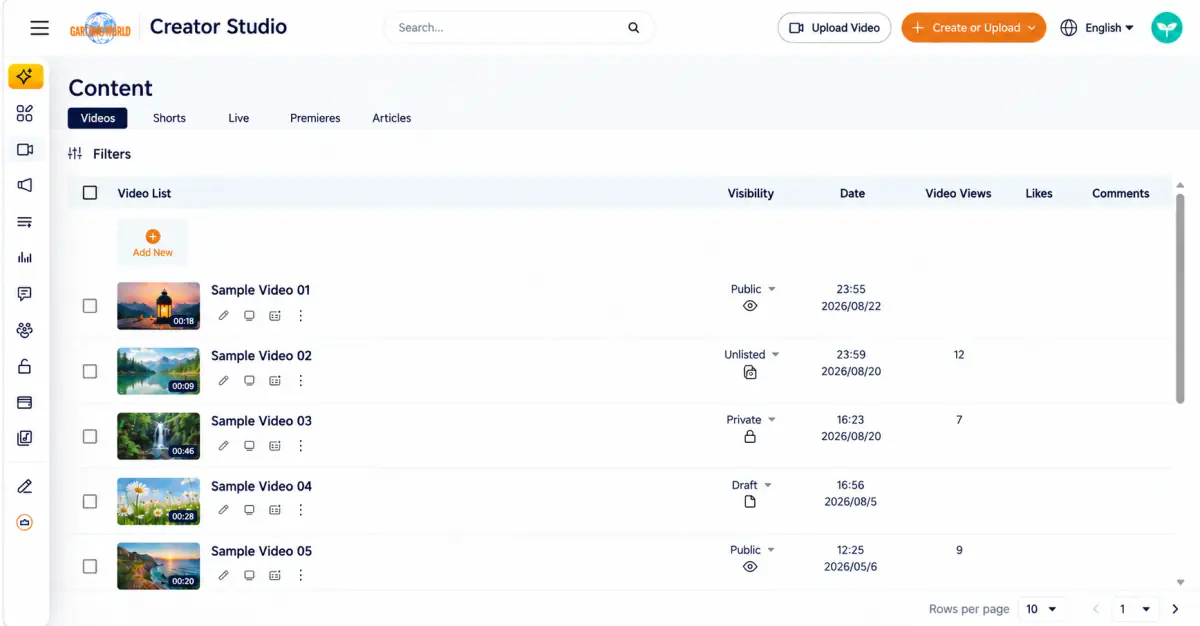Switch to the Premieres tab
The height and width of the screenshot is (626, 1200).
point(315,118)
